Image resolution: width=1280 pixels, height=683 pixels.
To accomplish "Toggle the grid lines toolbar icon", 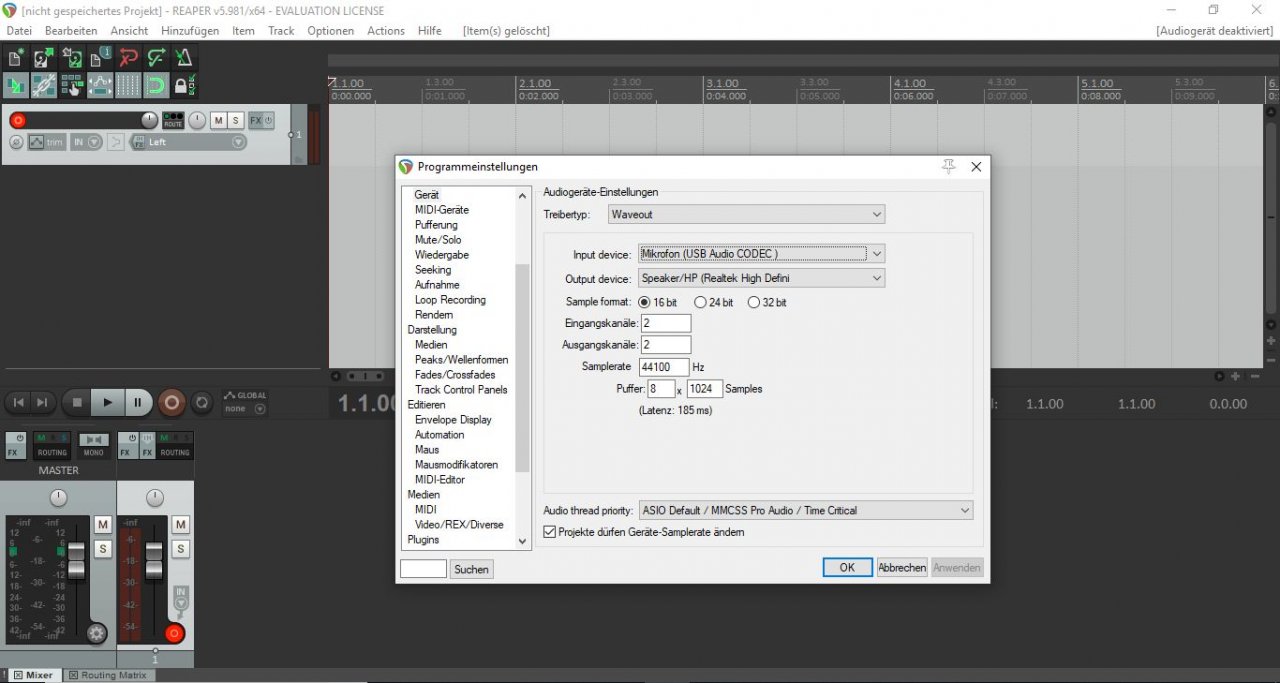I will click(x=128, y=85).
